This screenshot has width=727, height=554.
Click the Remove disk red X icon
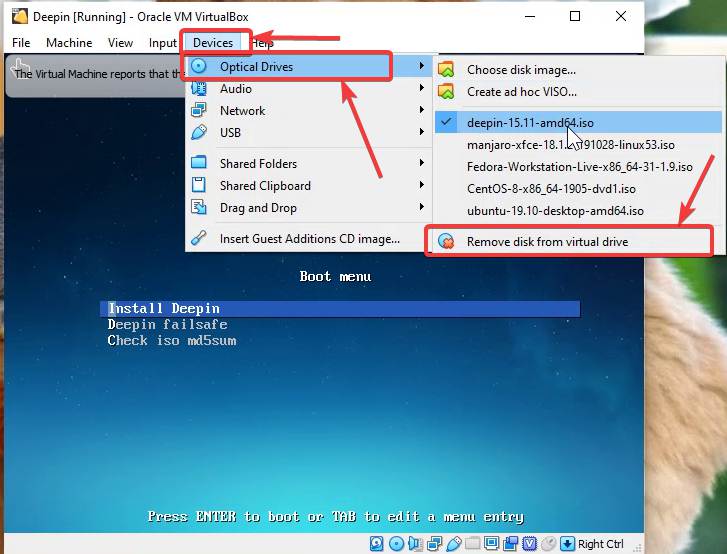[x=446, y=242]
